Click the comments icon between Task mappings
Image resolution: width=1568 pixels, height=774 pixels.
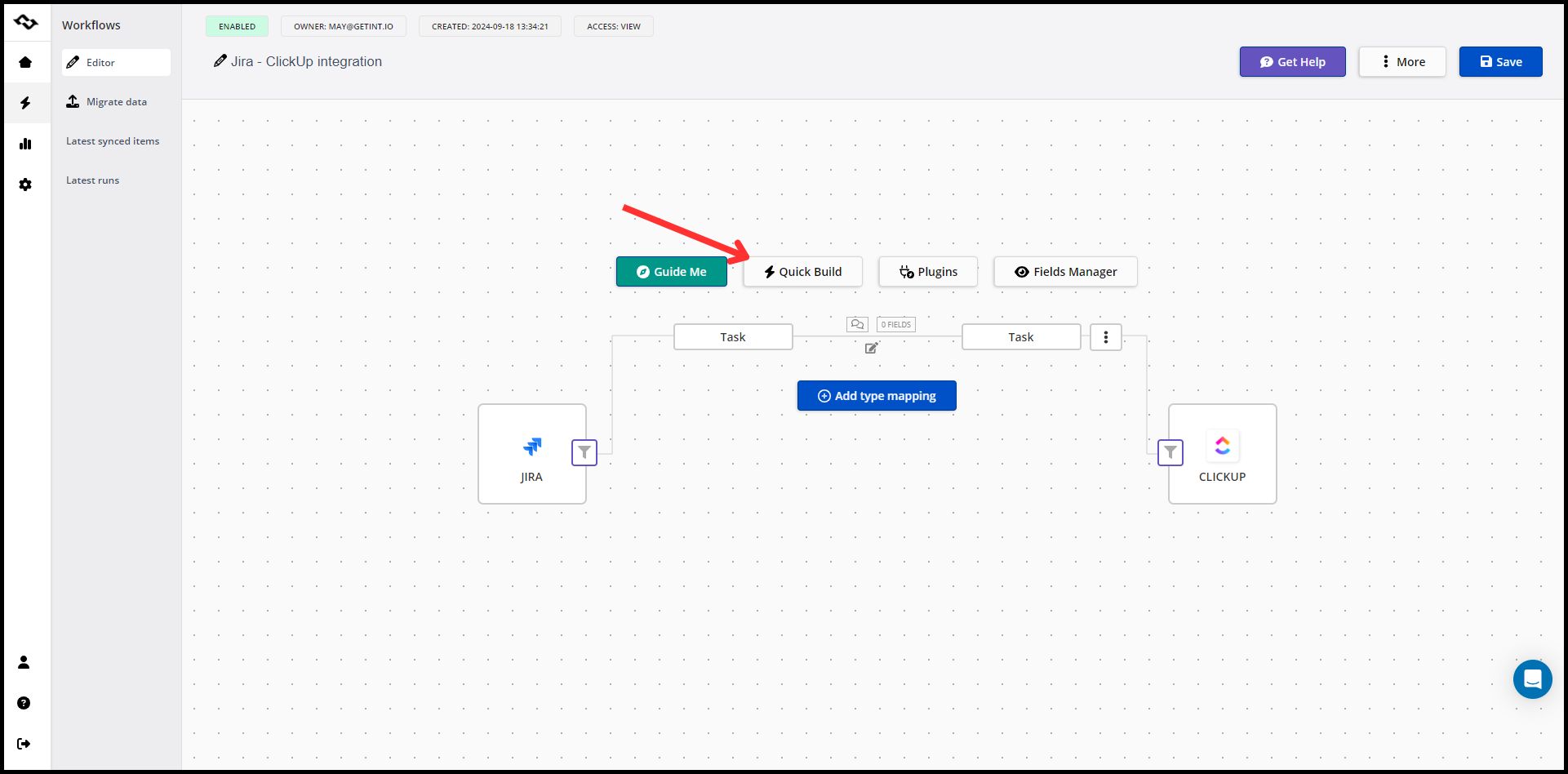(857, 324)
